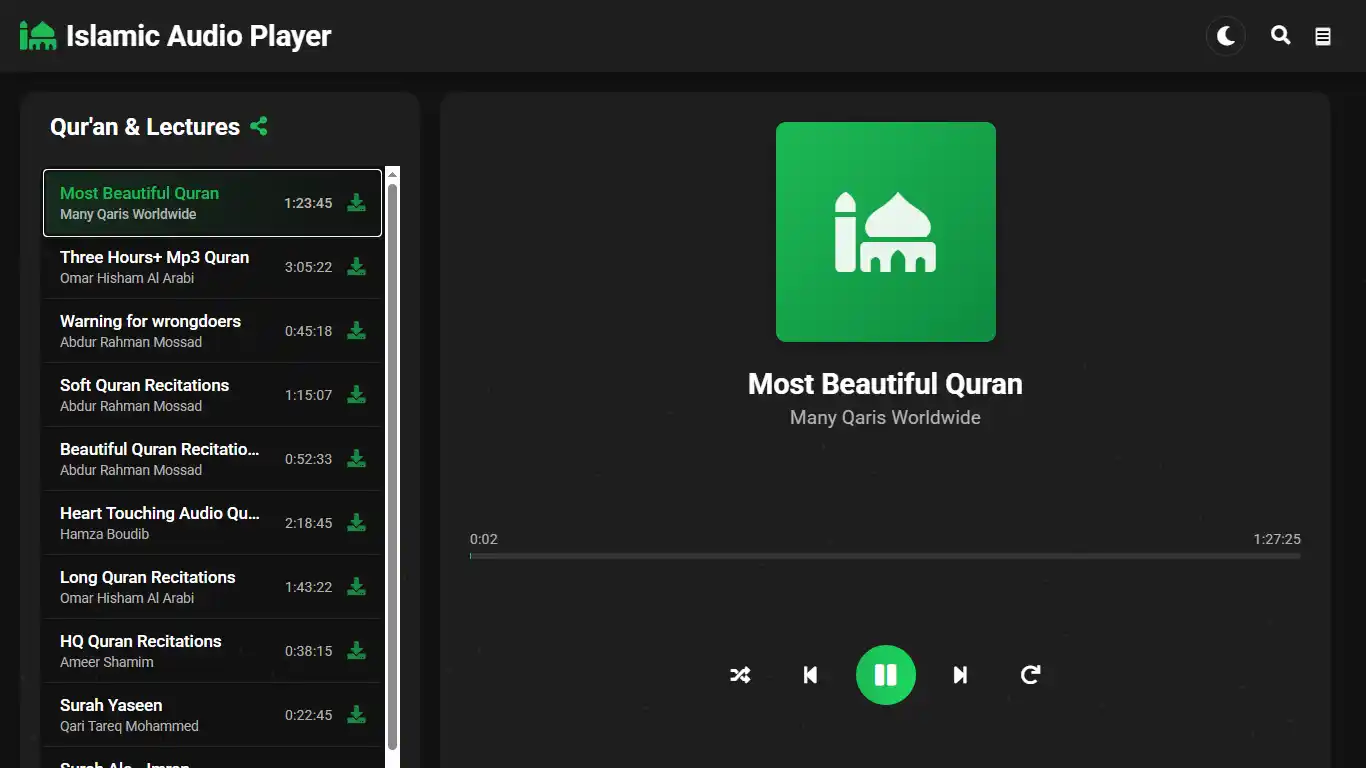Play Three Hours+ Mp3 Quran
This screenshot has width=1366, height=768.
coord(212,267)
